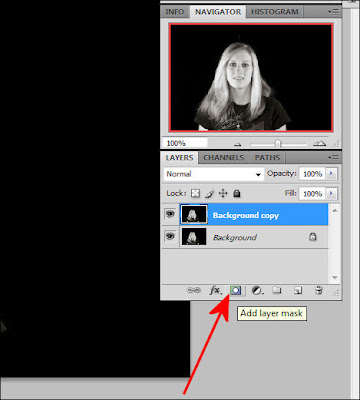Click the 'Fill:' label
Image resolution: width=360 pixels, height=400 pixels.
click(291, 193)
